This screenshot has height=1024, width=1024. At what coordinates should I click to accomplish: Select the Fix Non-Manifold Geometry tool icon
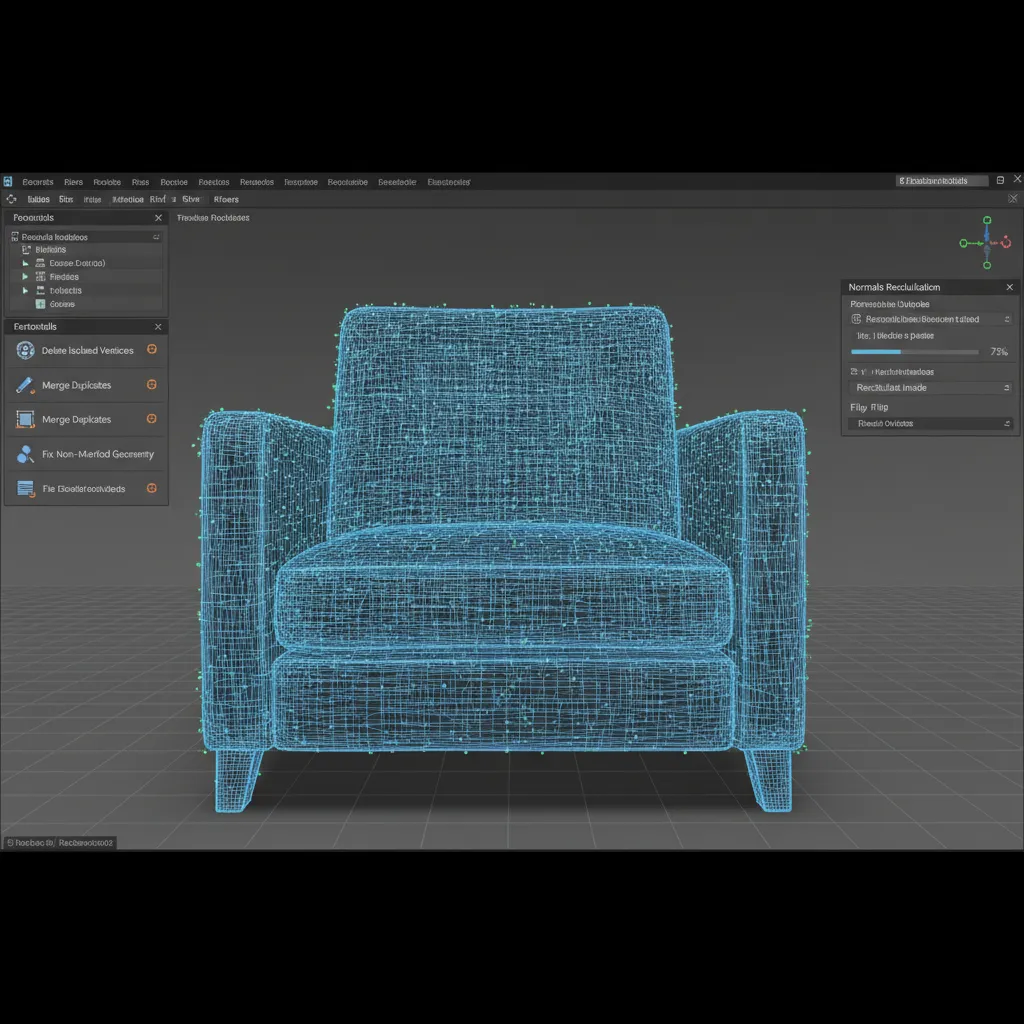coord(24,454)
